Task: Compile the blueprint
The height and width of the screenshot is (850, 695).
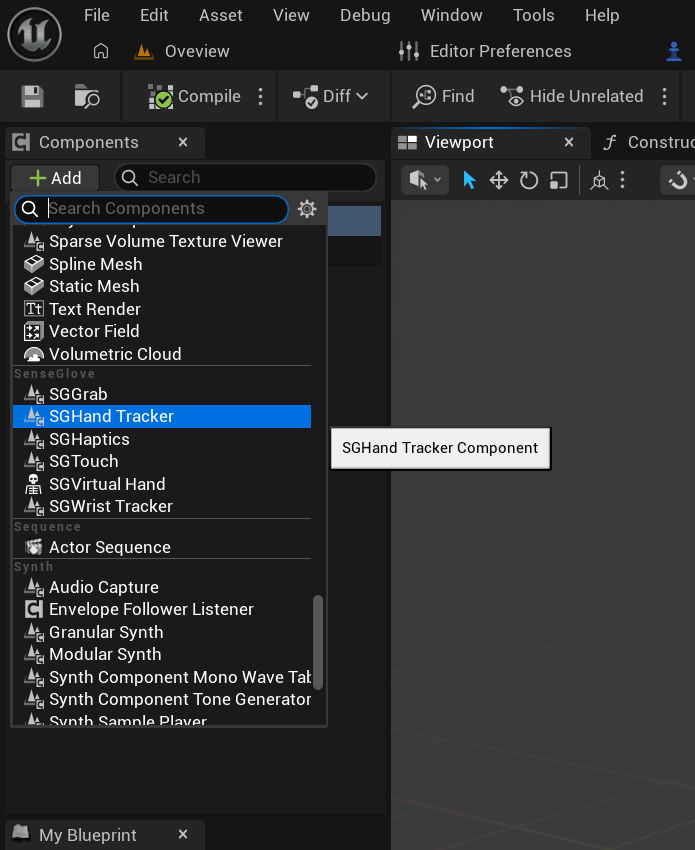Action: click(x=194, y=96)
